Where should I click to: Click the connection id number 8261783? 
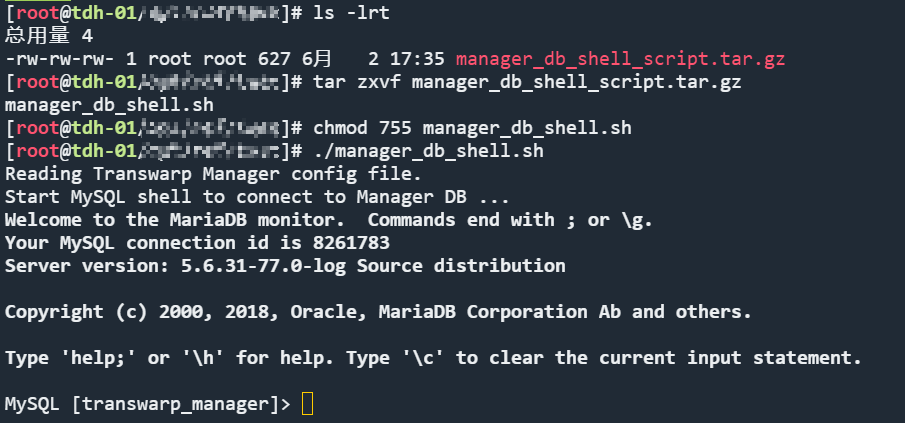[x=351, y=243]
